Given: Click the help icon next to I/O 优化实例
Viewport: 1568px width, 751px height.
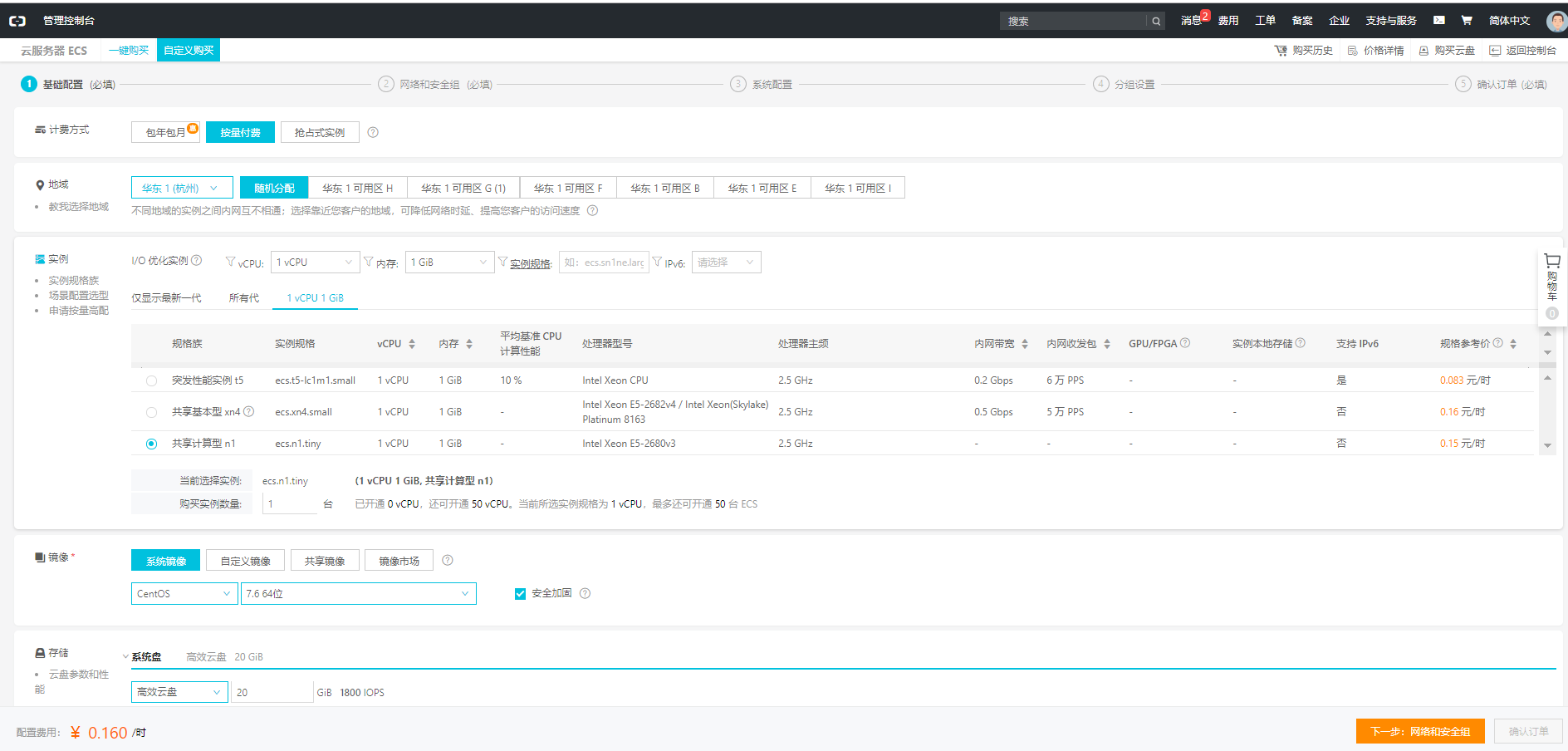Looking at the screenshot, I should (197, 261).
